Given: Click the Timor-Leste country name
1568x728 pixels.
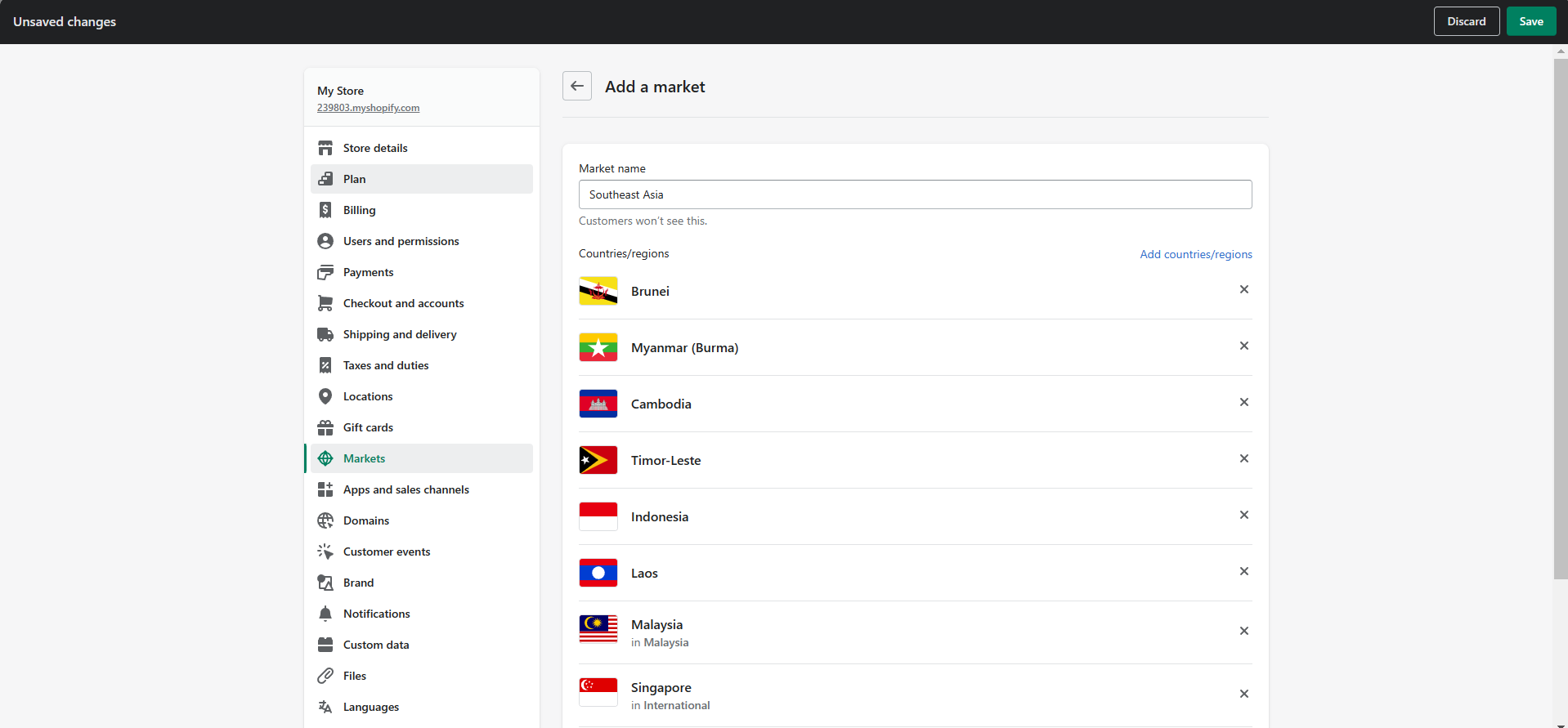Looking at the screenshot, I should coord(666,460).
